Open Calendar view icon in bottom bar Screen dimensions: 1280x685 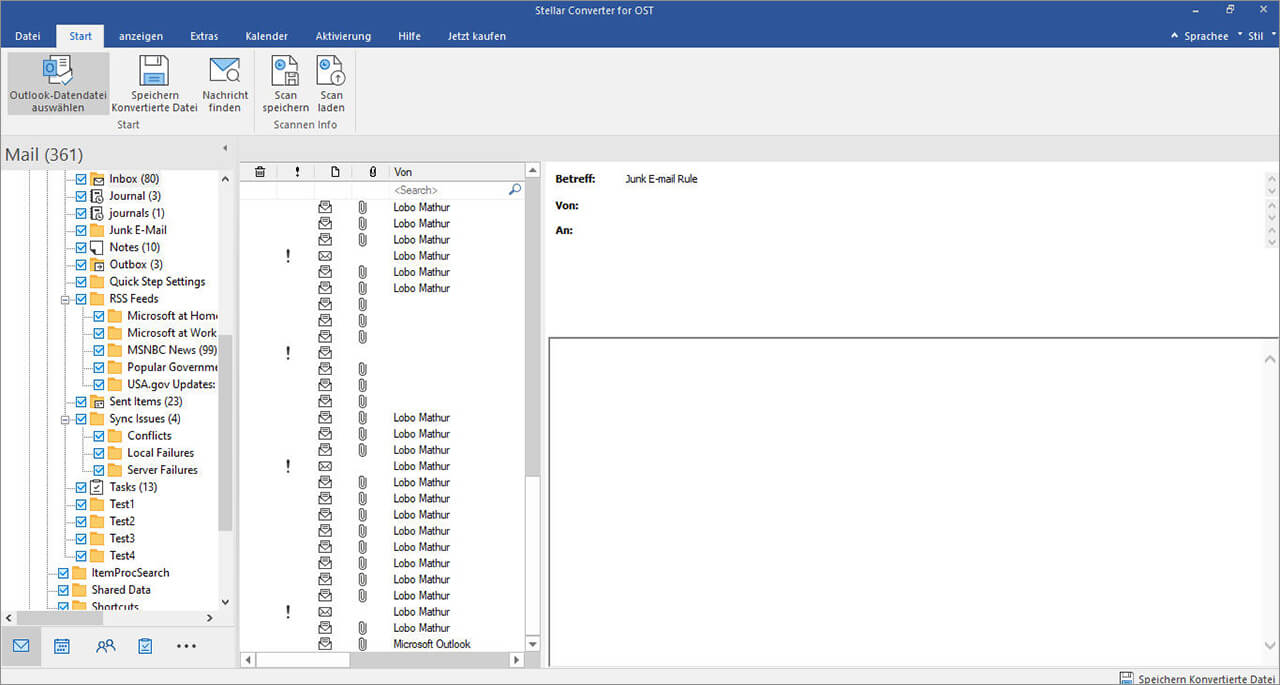62,646
